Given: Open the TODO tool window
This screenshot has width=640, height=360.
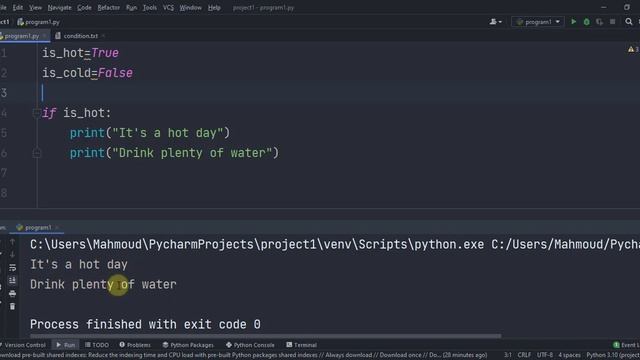Looking at the screenshot, I should pos(97,345).
